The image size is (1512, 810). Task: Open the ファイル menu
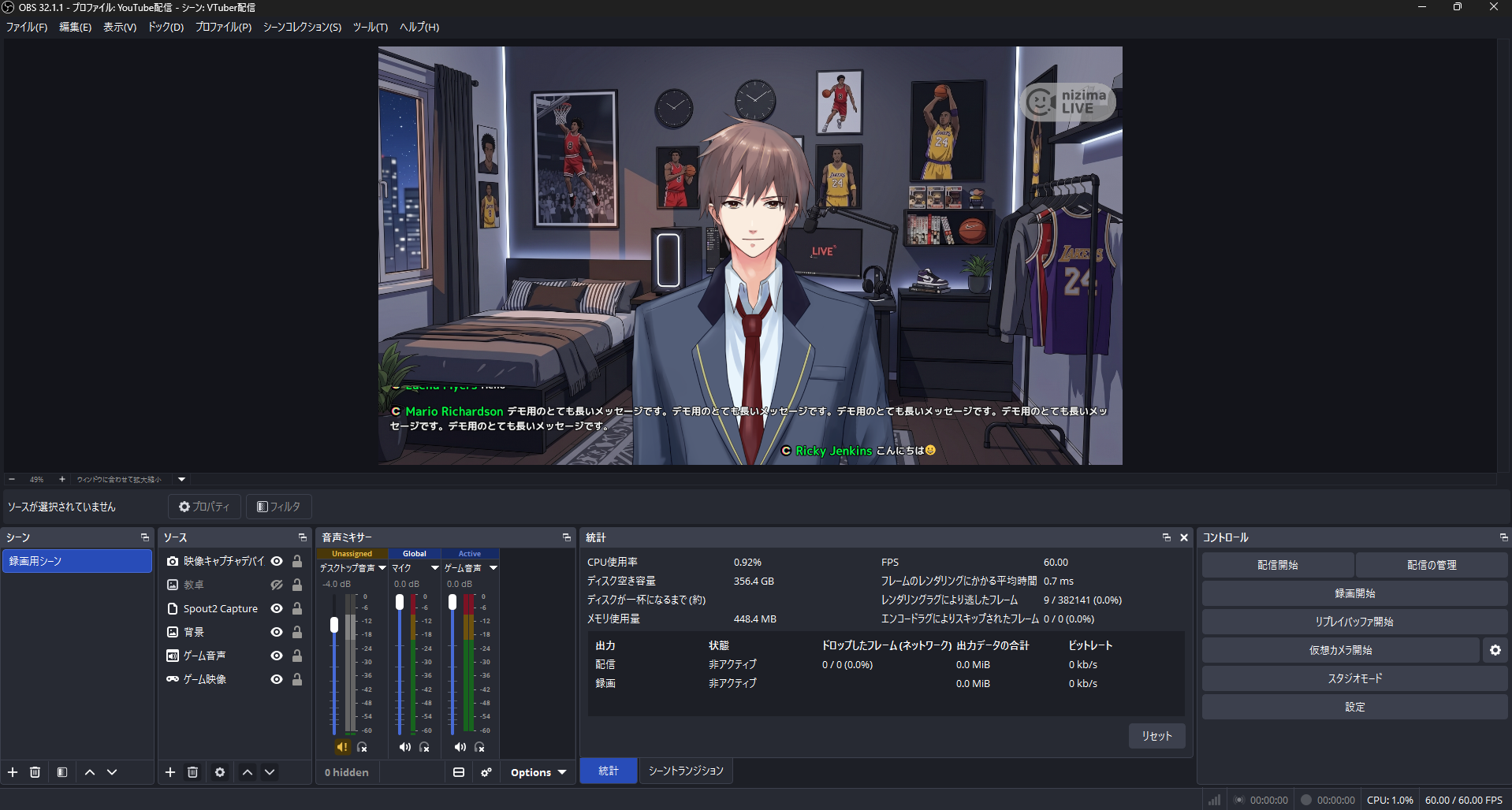pos(27,27)
